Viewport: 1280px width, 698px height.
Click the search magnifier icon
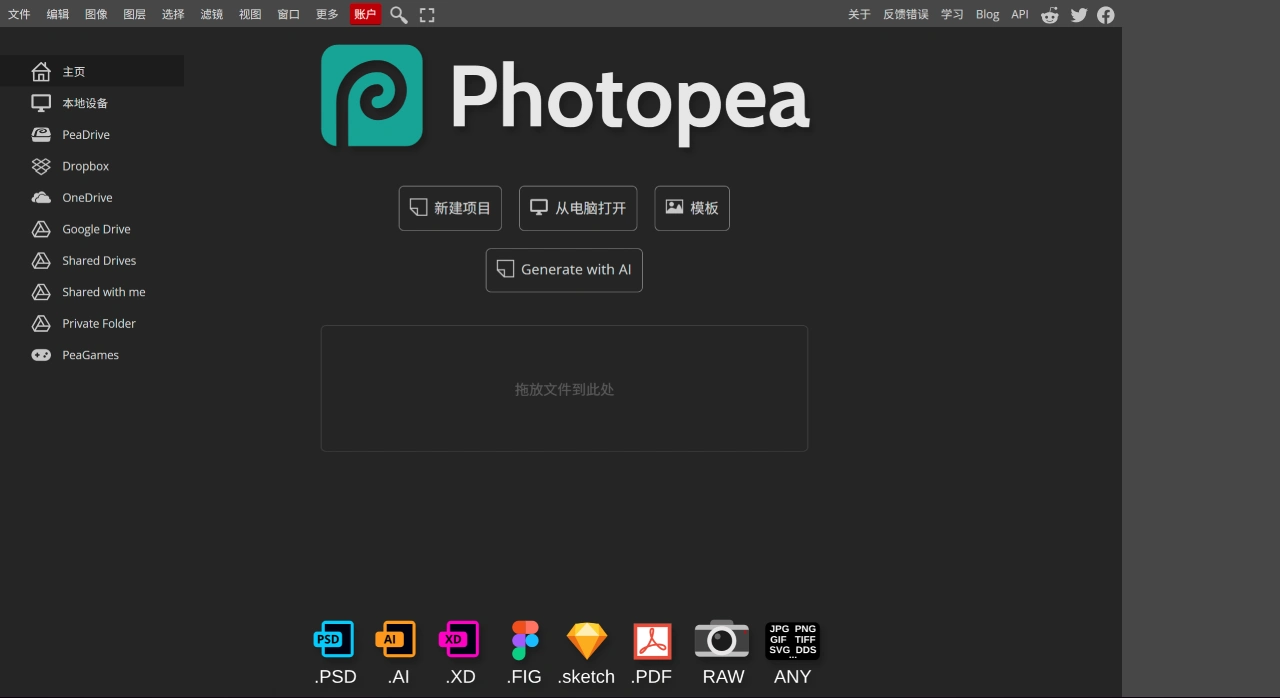tap(398, 15)
